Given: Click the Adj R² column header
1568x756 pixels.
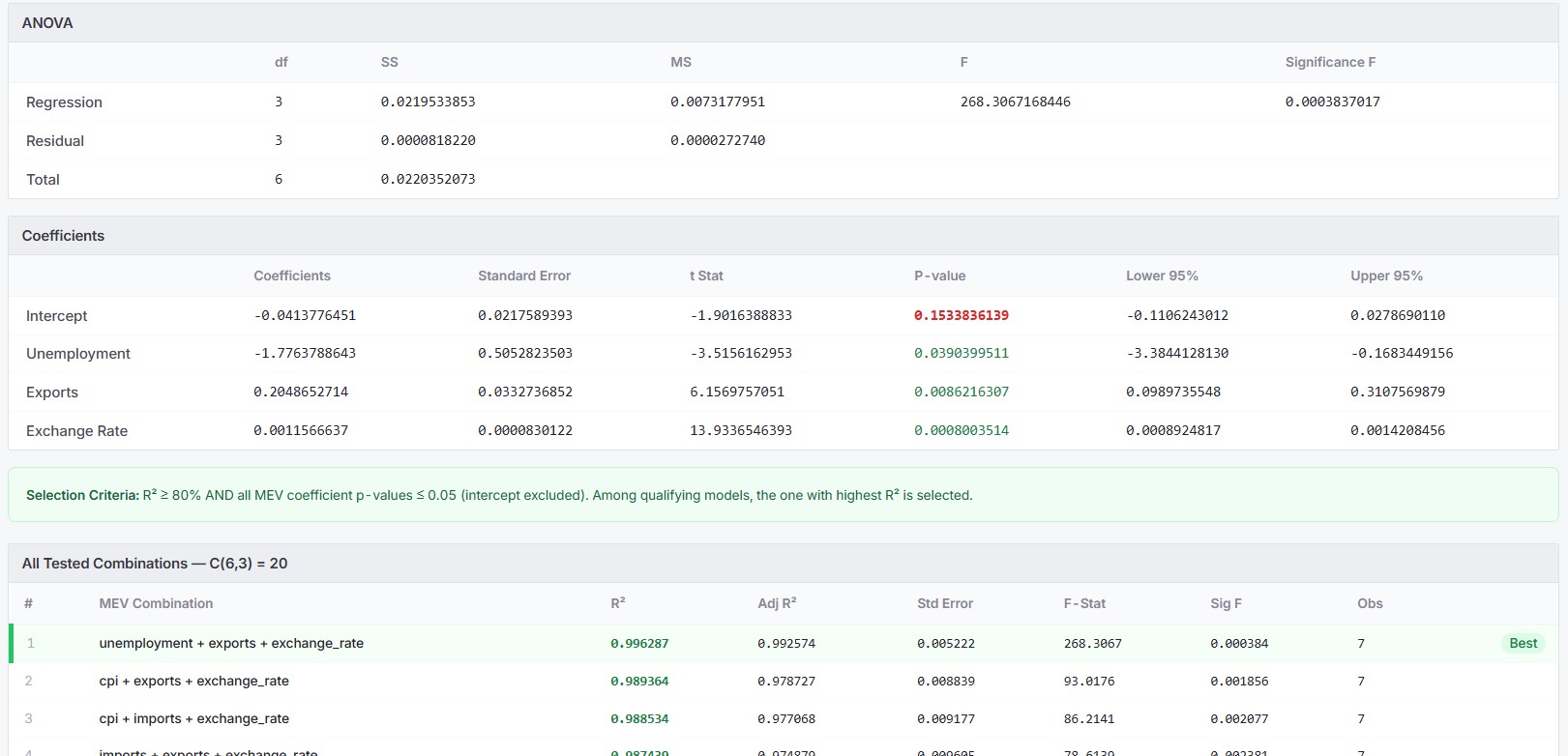Looking at the screenshot, I should pyautogui.click(x=777, y=603).
